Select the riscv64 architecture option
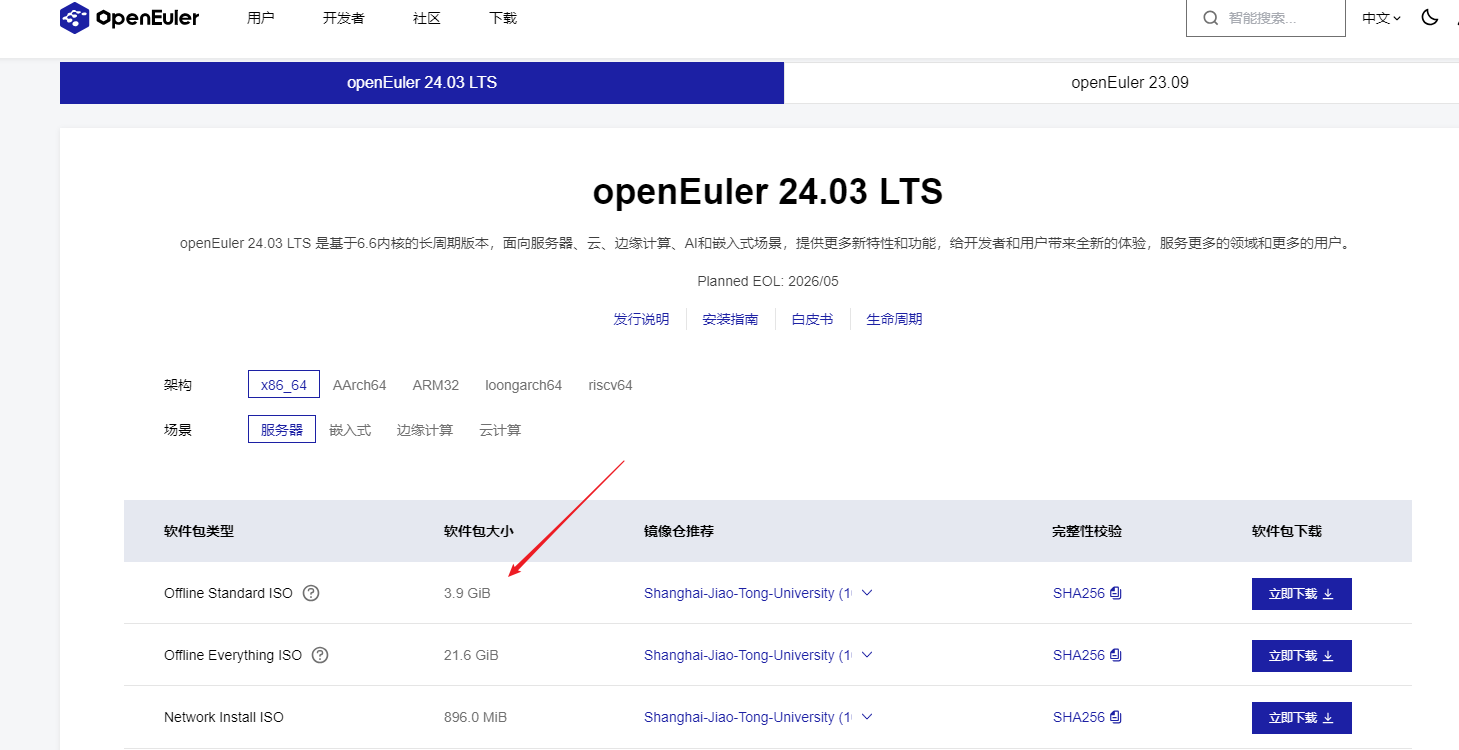Screen dimensions: 1459x750 610,385
